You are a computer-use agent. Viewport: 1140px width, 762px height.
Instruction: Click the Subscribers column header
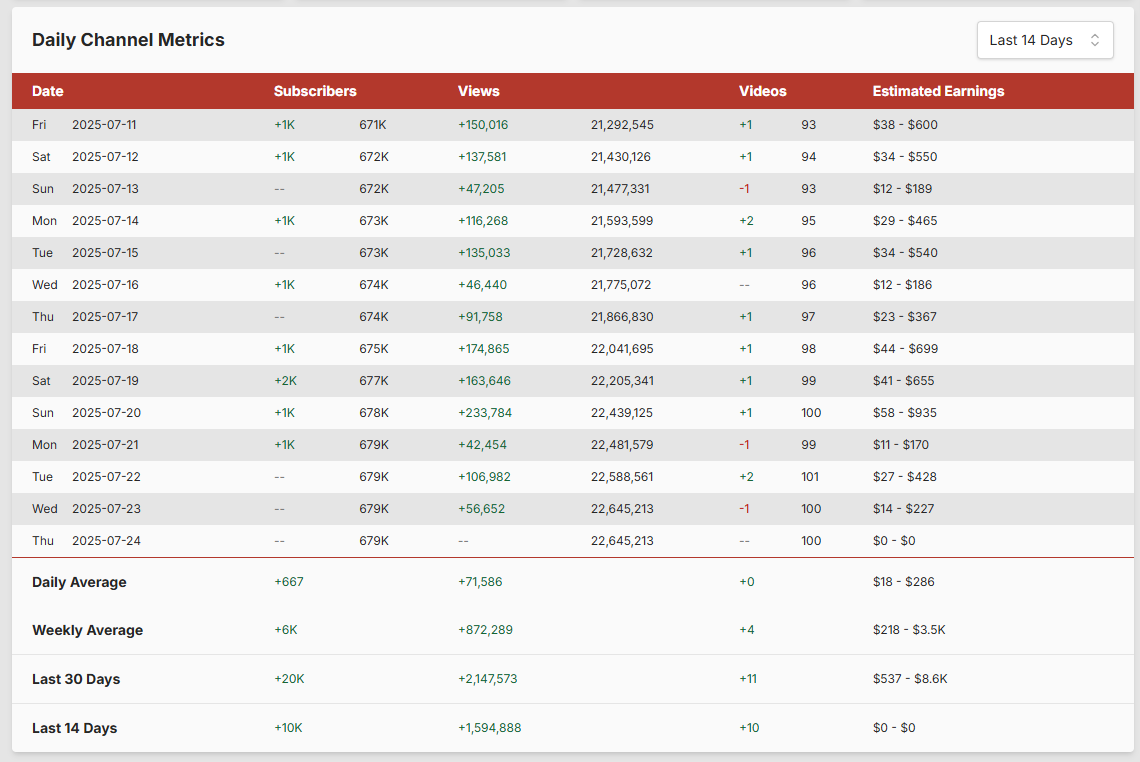tap(315, 91)
